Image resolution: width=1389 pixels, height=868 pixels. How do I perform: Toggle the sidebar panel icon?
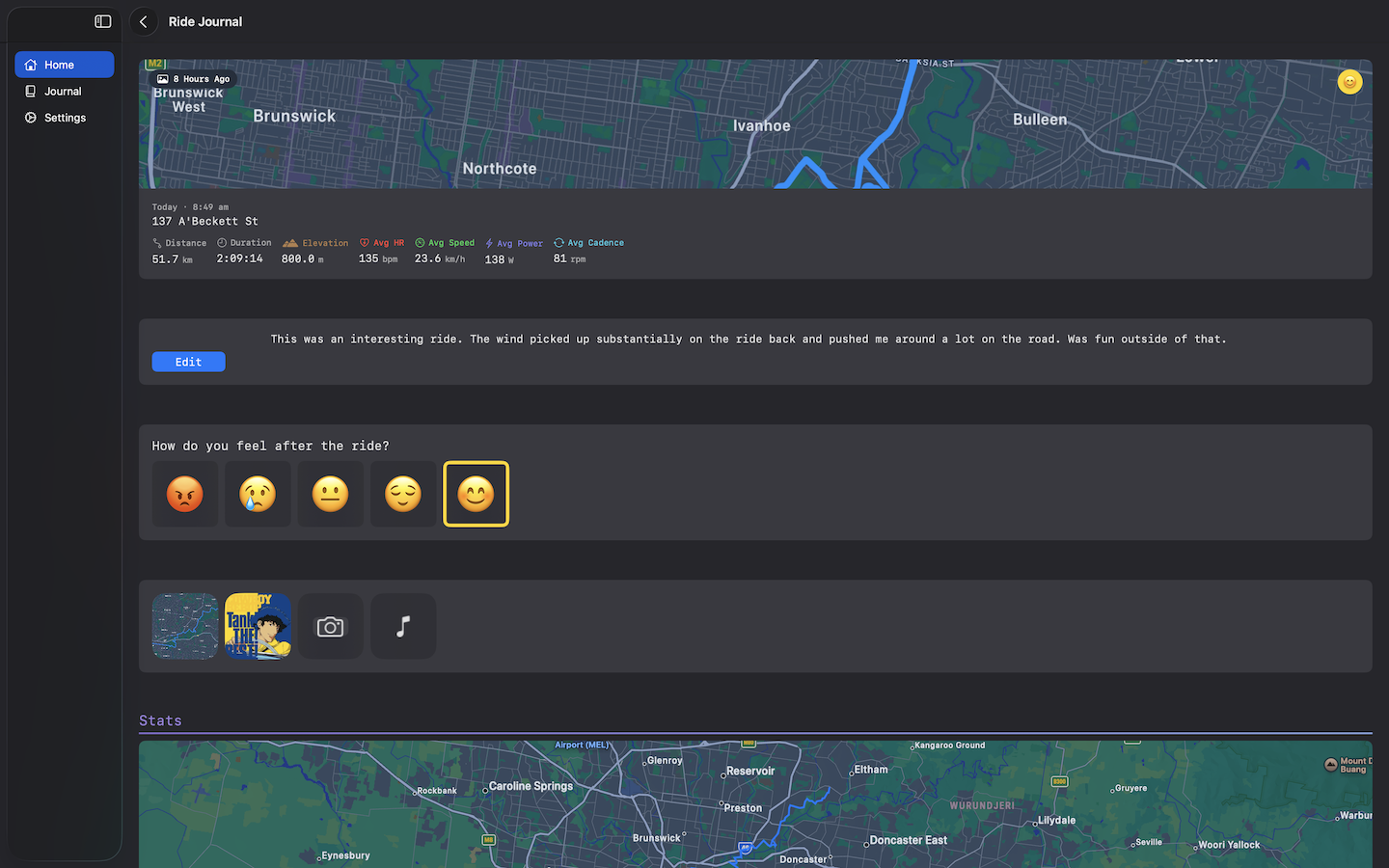103,21
